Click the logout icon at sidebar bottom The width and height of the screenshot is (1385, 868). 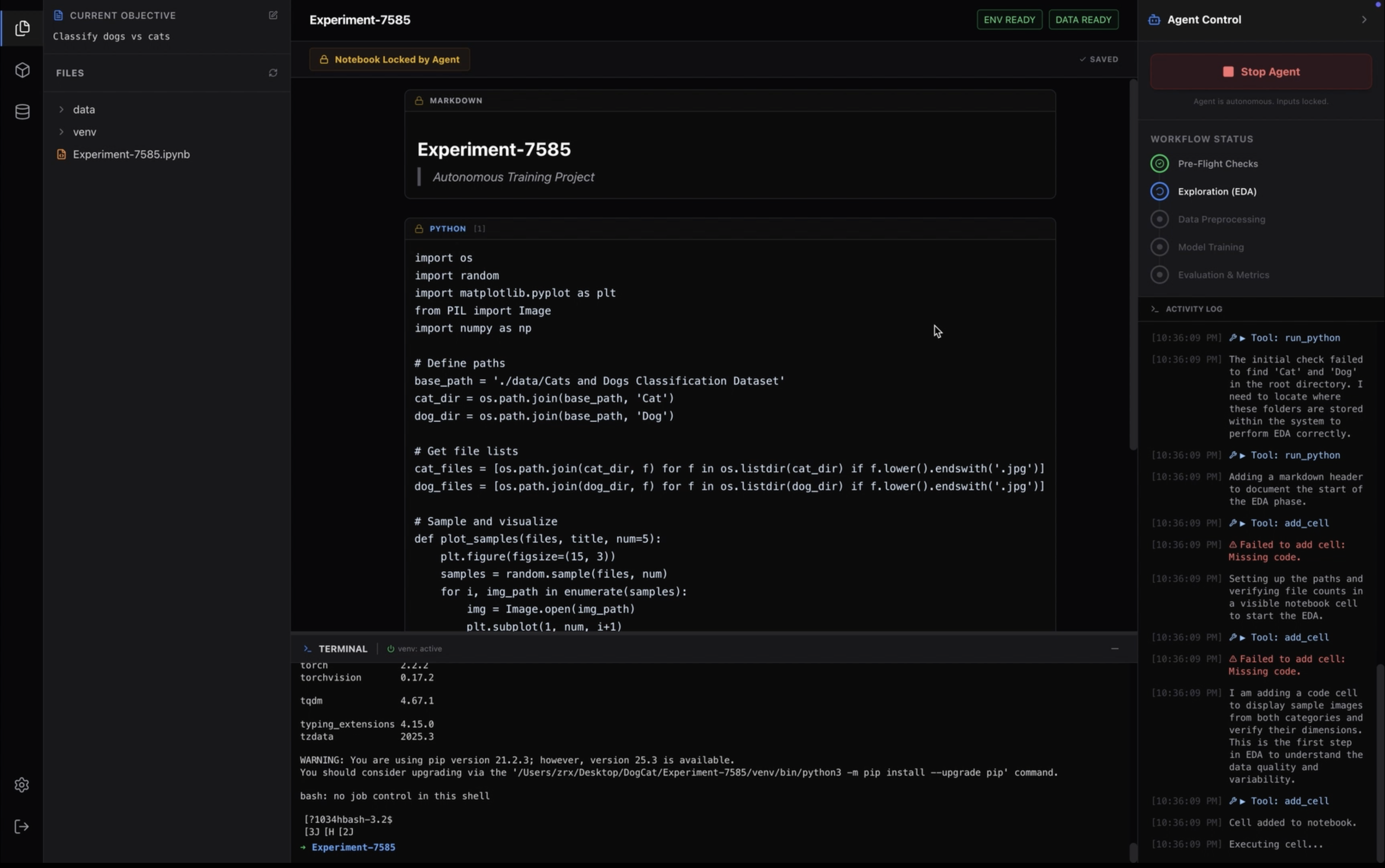[22, 827]
